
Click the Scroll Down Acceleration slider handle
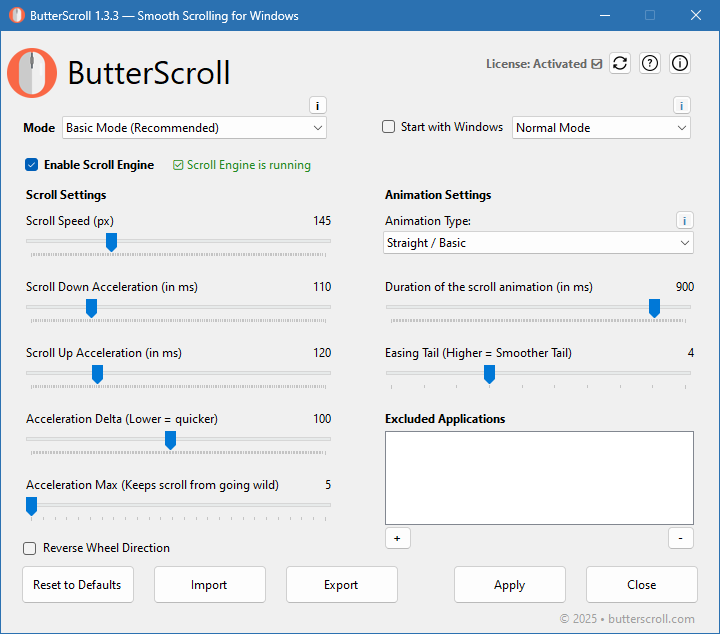[91, 308]
